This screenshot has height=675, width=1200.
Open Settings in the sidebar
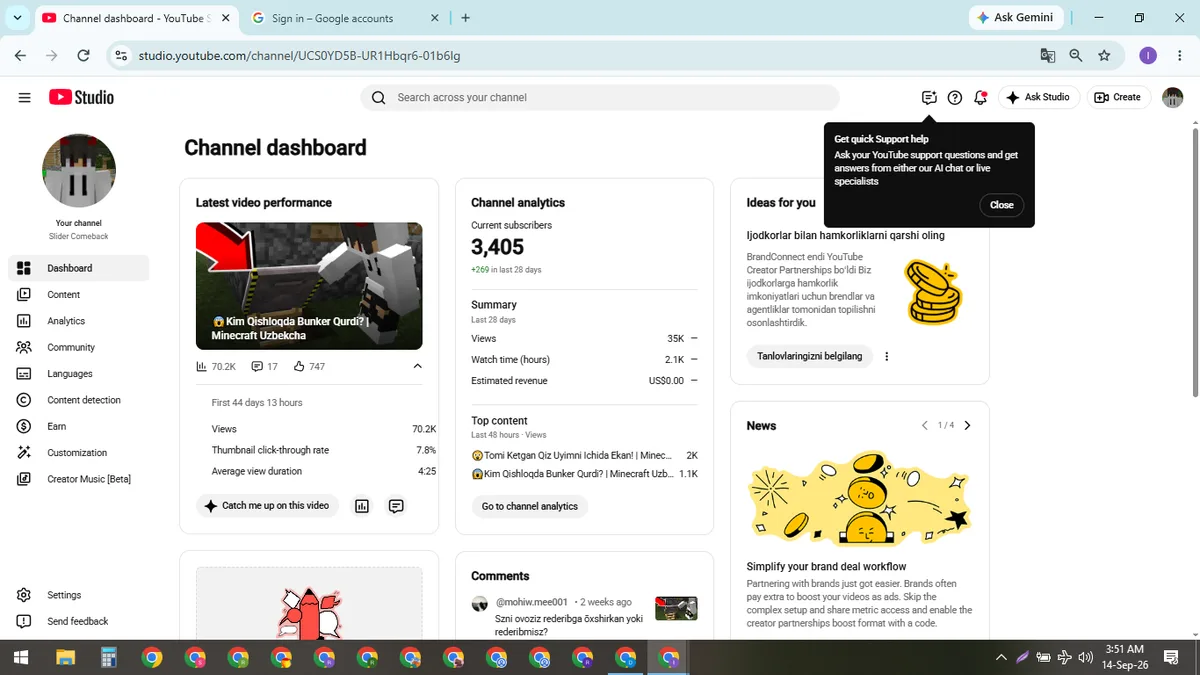tap(78, 595)
